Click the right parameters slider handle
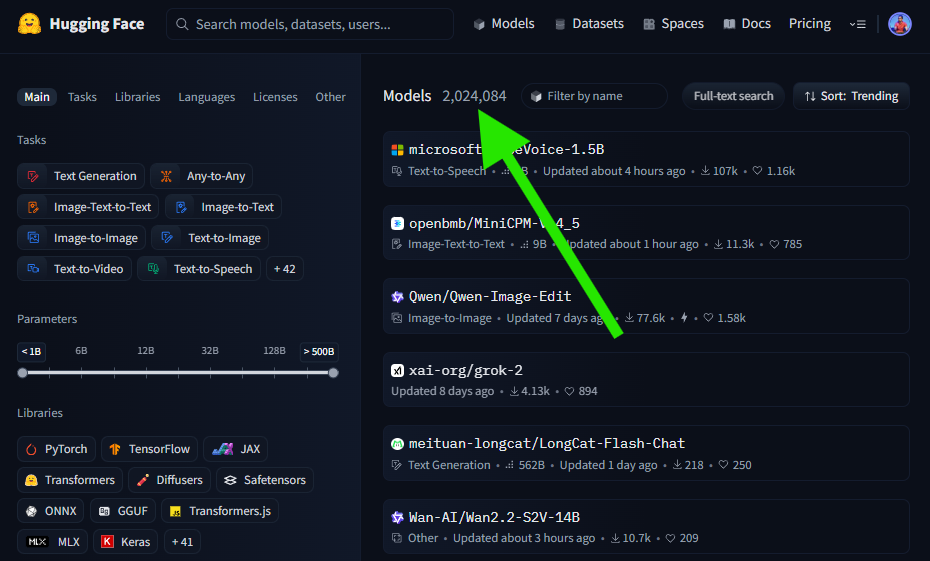This screenshot has height=561, width=930. pyautogui.click(x=333, y=373)
